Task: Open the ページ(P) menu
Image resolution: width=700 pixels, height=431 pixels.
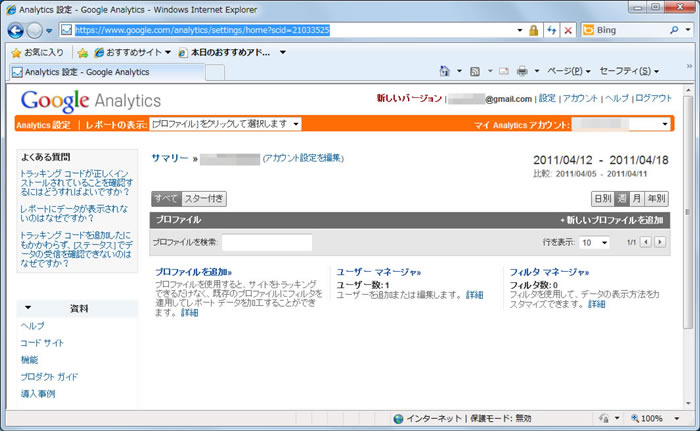Action: (x=569, y=71)
